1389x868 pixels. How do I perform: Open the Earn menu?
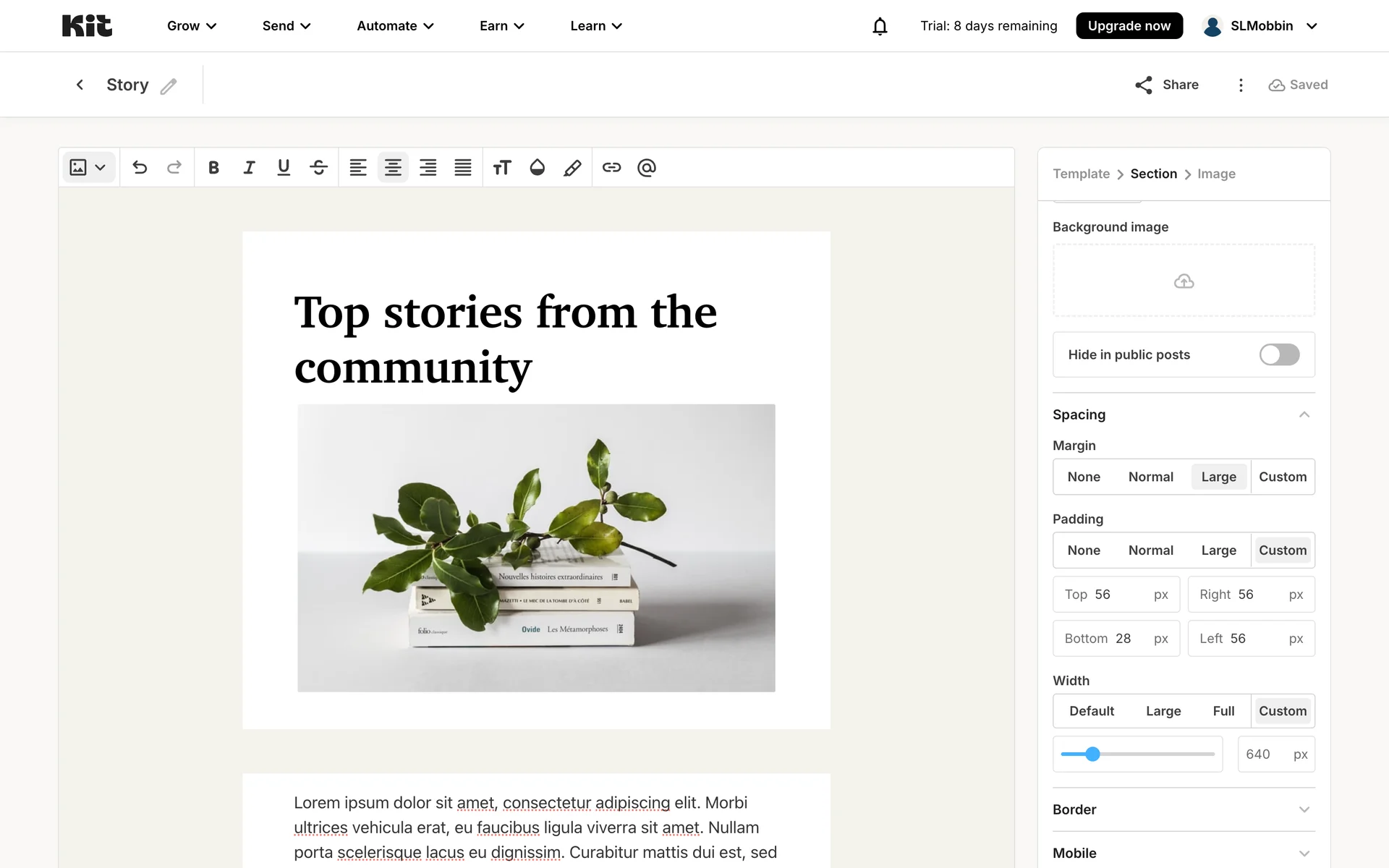(x=501, y=26)
